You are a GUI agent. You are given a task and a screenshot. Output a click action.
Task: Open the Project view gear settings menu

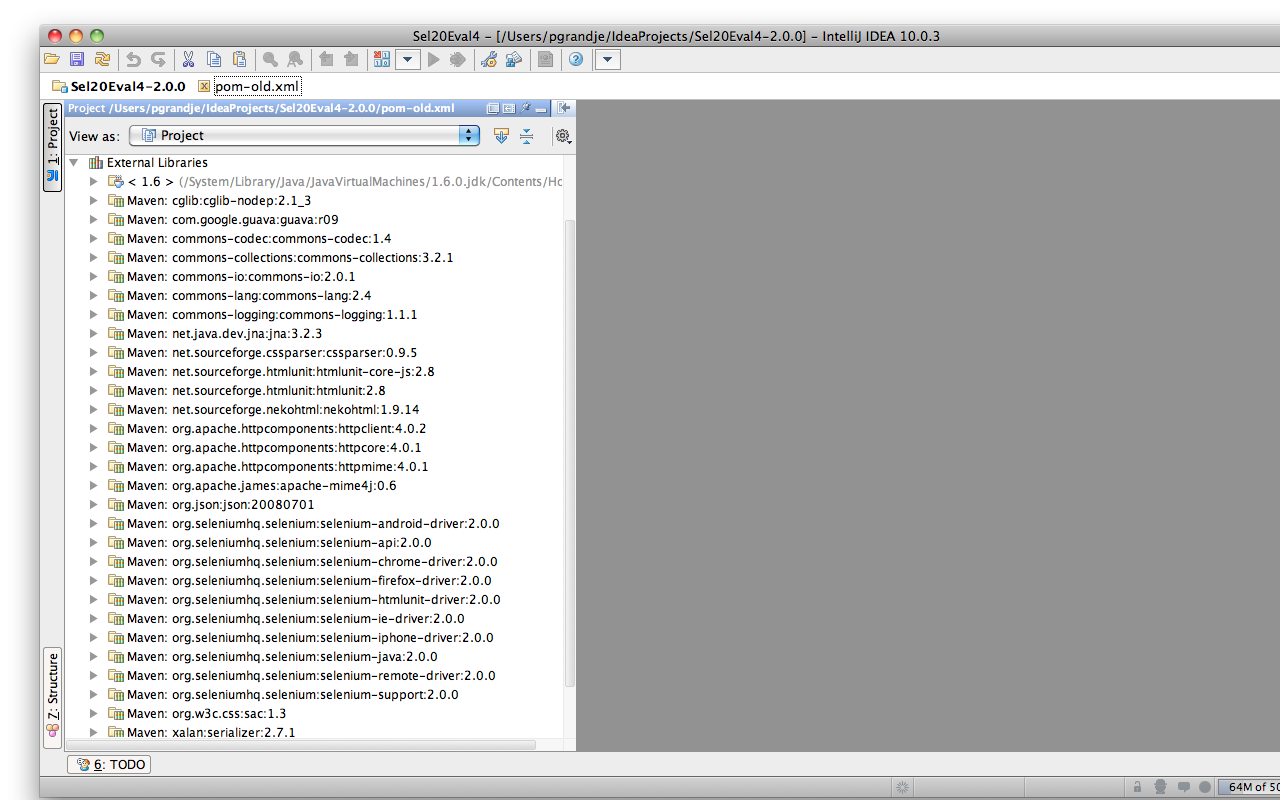[563, 135]
